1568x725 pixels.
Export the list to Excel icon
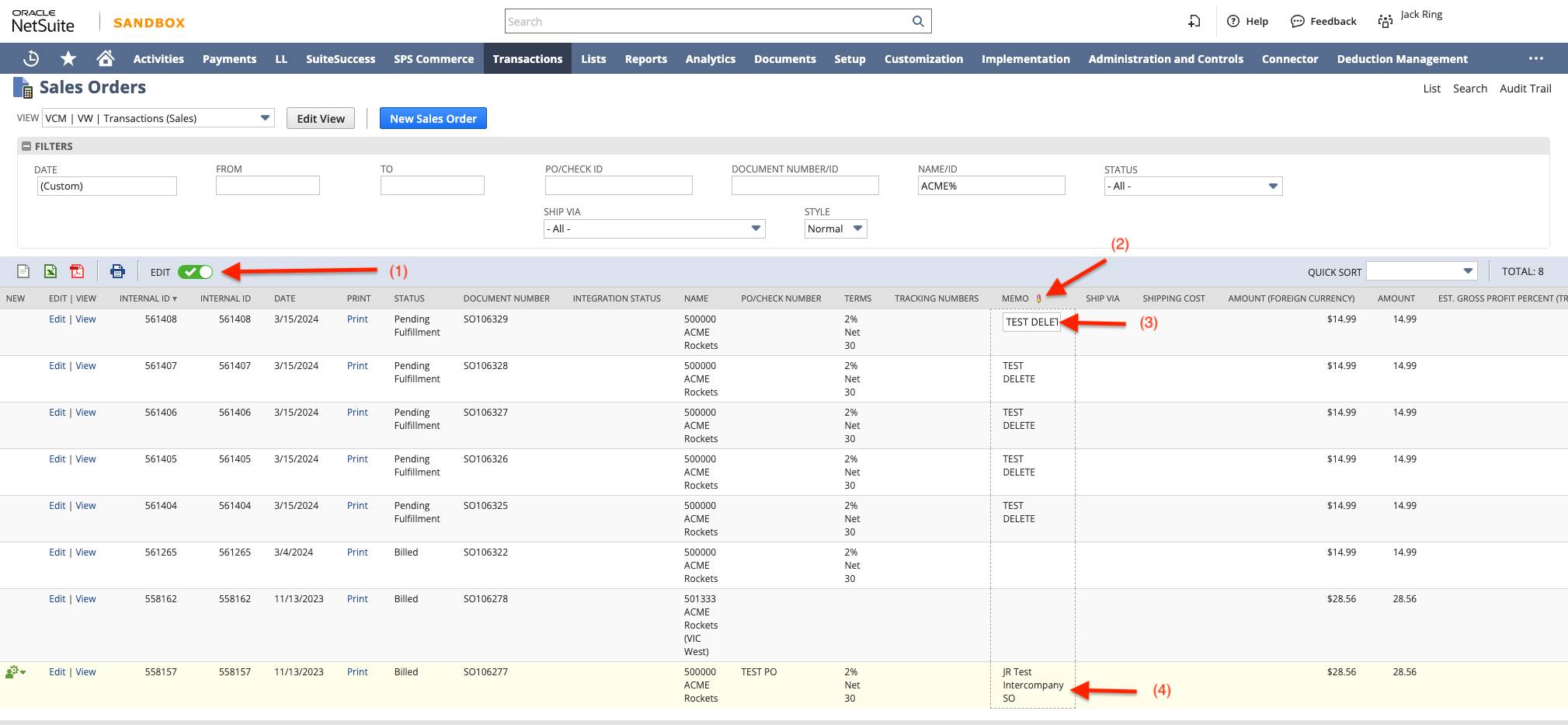coord(50,271)
